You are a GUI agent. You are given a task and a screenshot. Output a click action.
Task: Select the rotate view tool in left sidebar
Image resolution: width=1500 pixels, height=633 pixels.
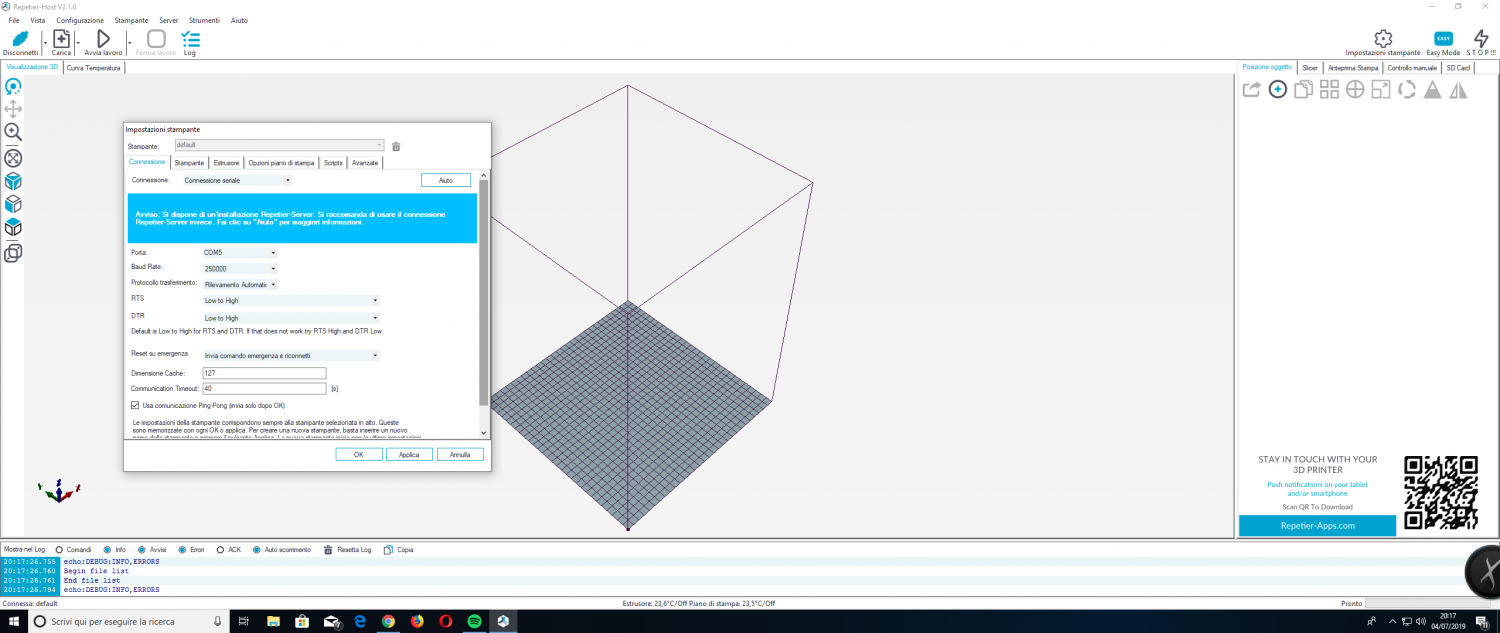(14, 87)
